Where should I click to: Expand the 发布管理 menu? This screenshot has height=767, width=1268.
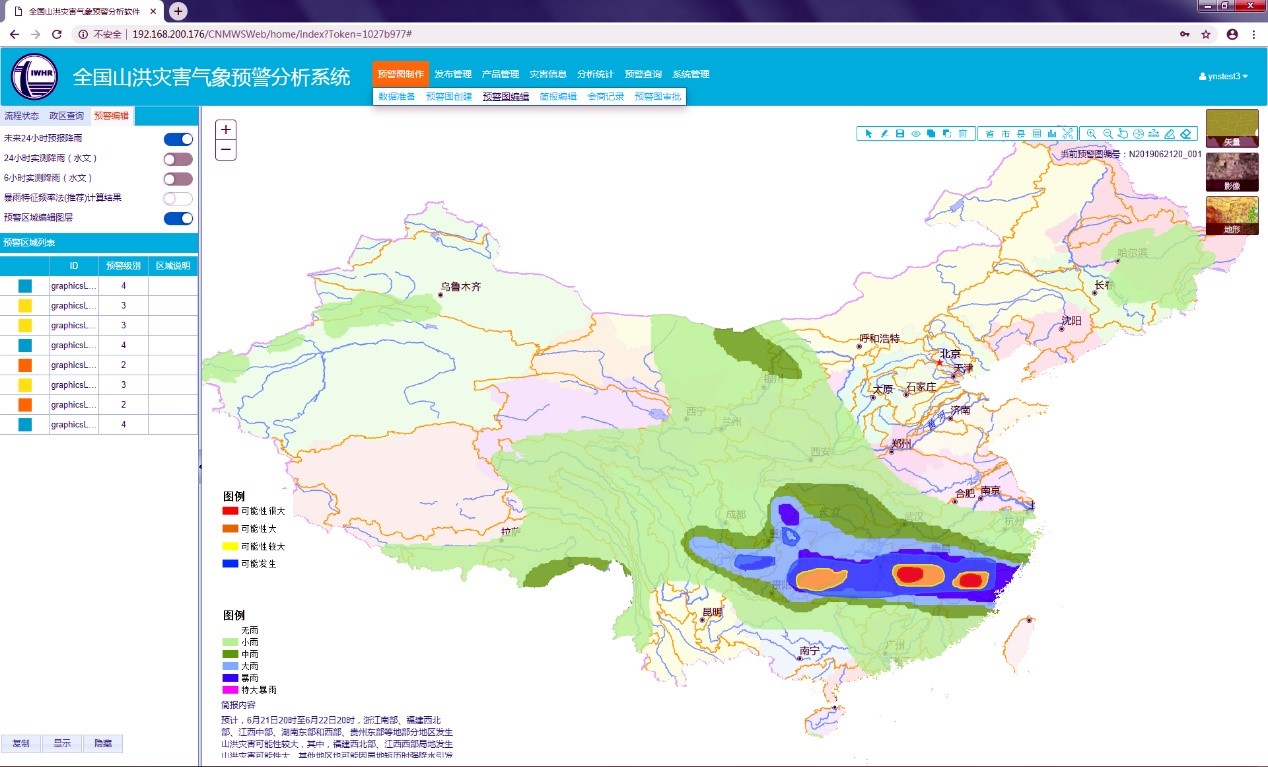point(452,74)
